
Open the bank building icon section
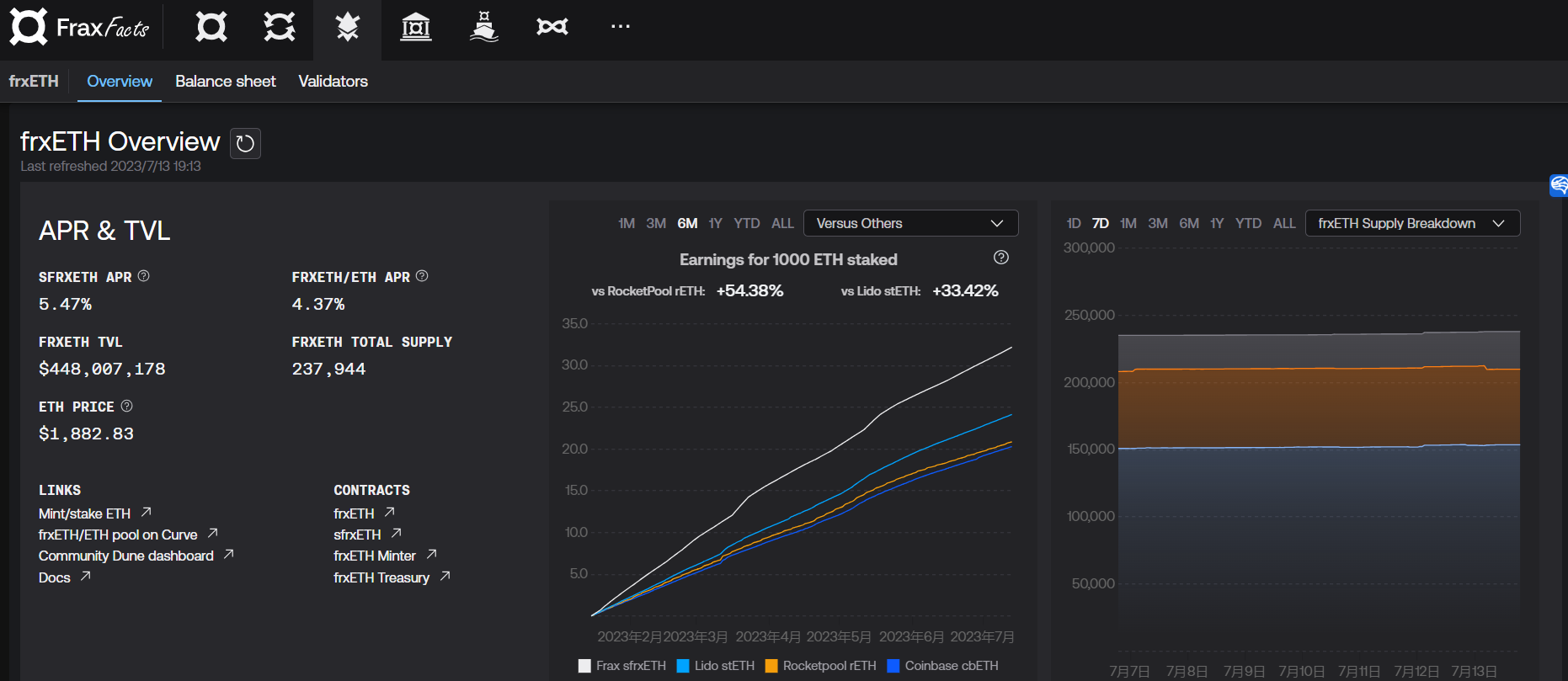pos(415,28)
